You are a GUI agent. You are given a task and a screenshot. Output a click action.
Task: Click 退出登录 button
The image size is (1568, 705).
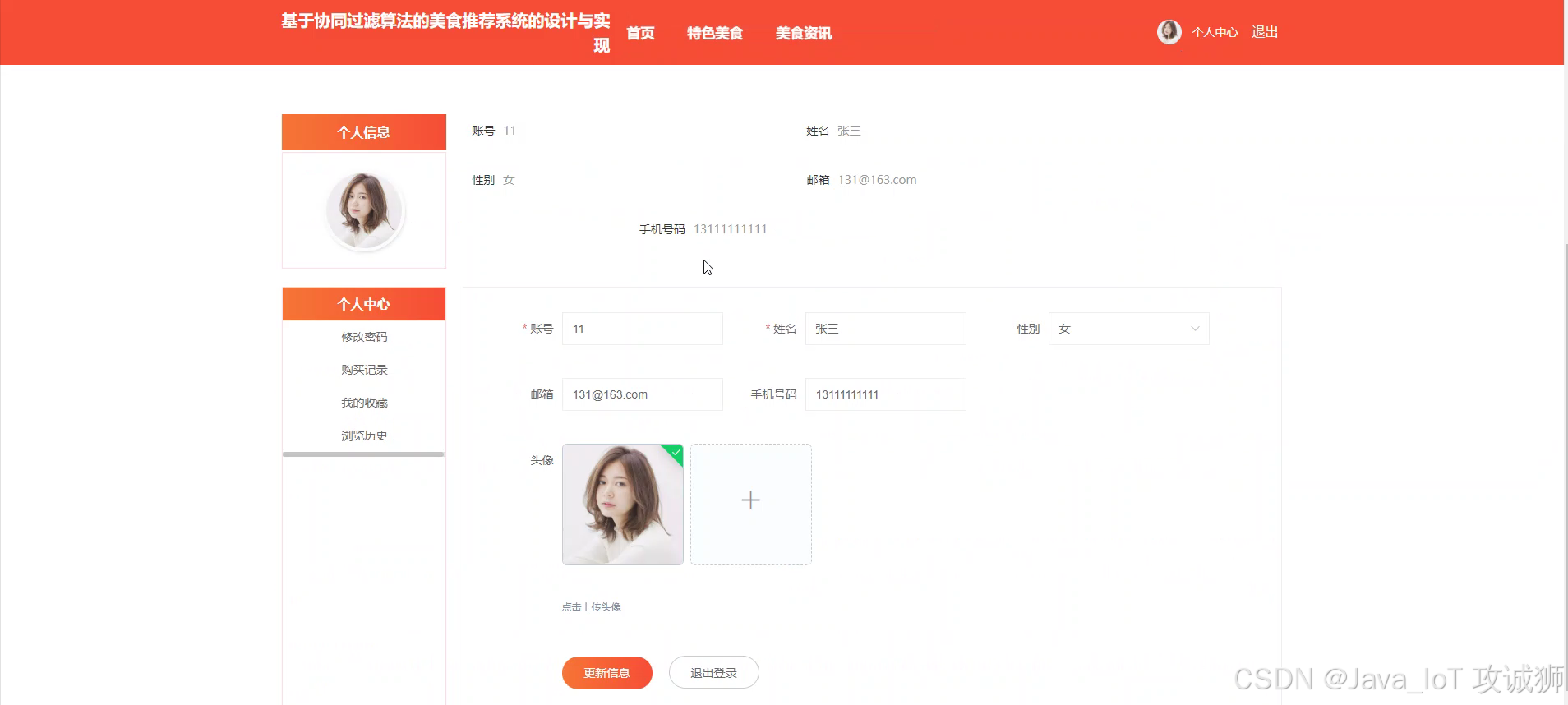click(x=714, y=673)
